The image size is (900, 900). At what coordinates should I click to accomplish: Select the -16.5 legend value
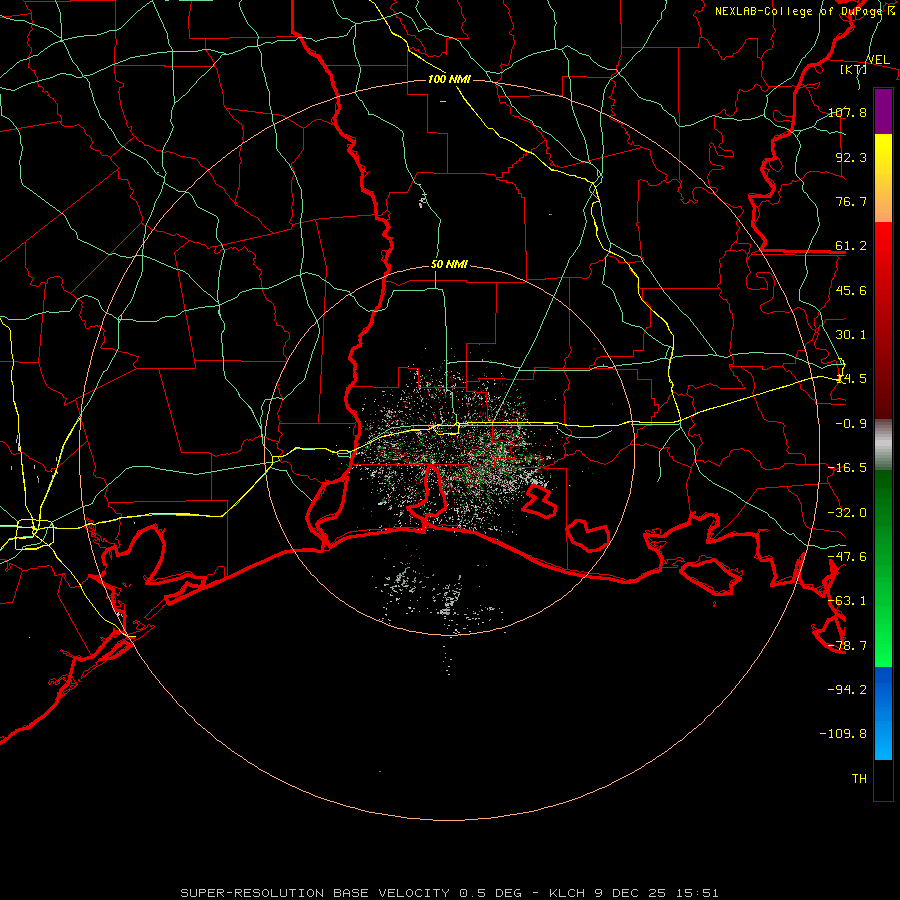click(x=847, y=468)
